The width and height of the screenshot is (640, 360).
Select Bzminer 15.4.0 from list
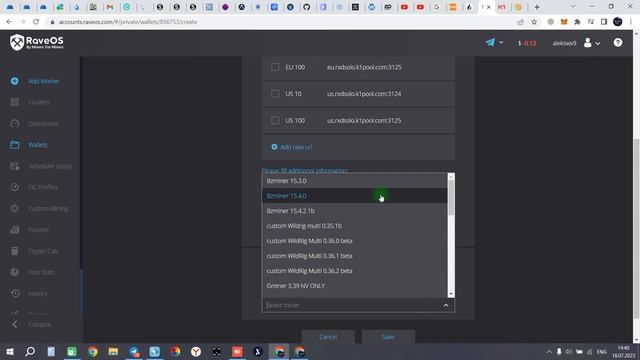coord(354,196)
